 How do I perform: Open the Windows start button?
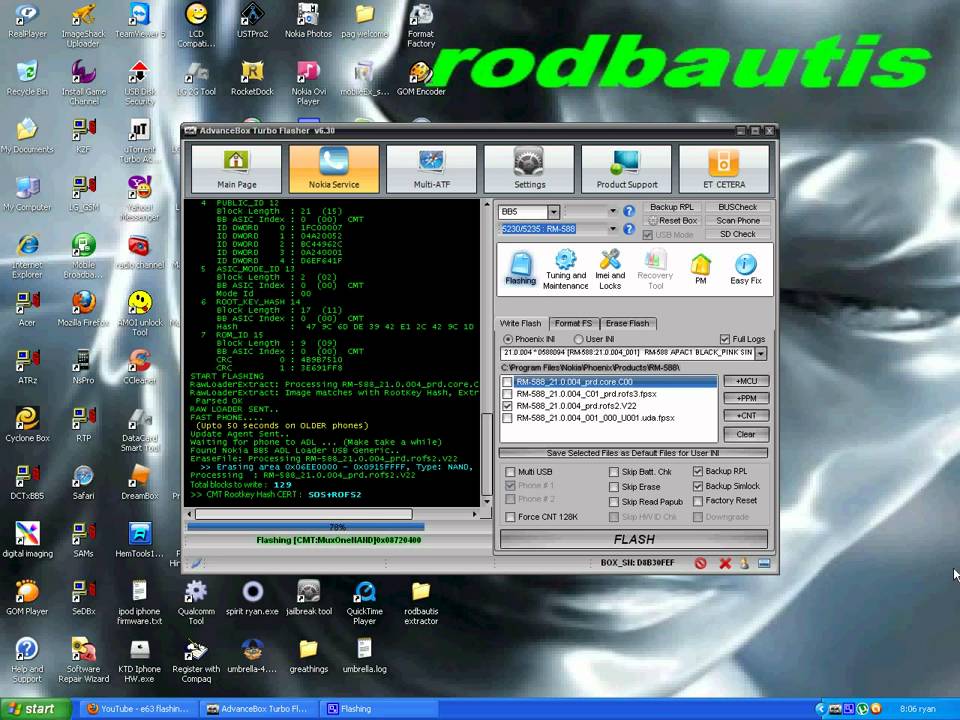pos(36,709)
